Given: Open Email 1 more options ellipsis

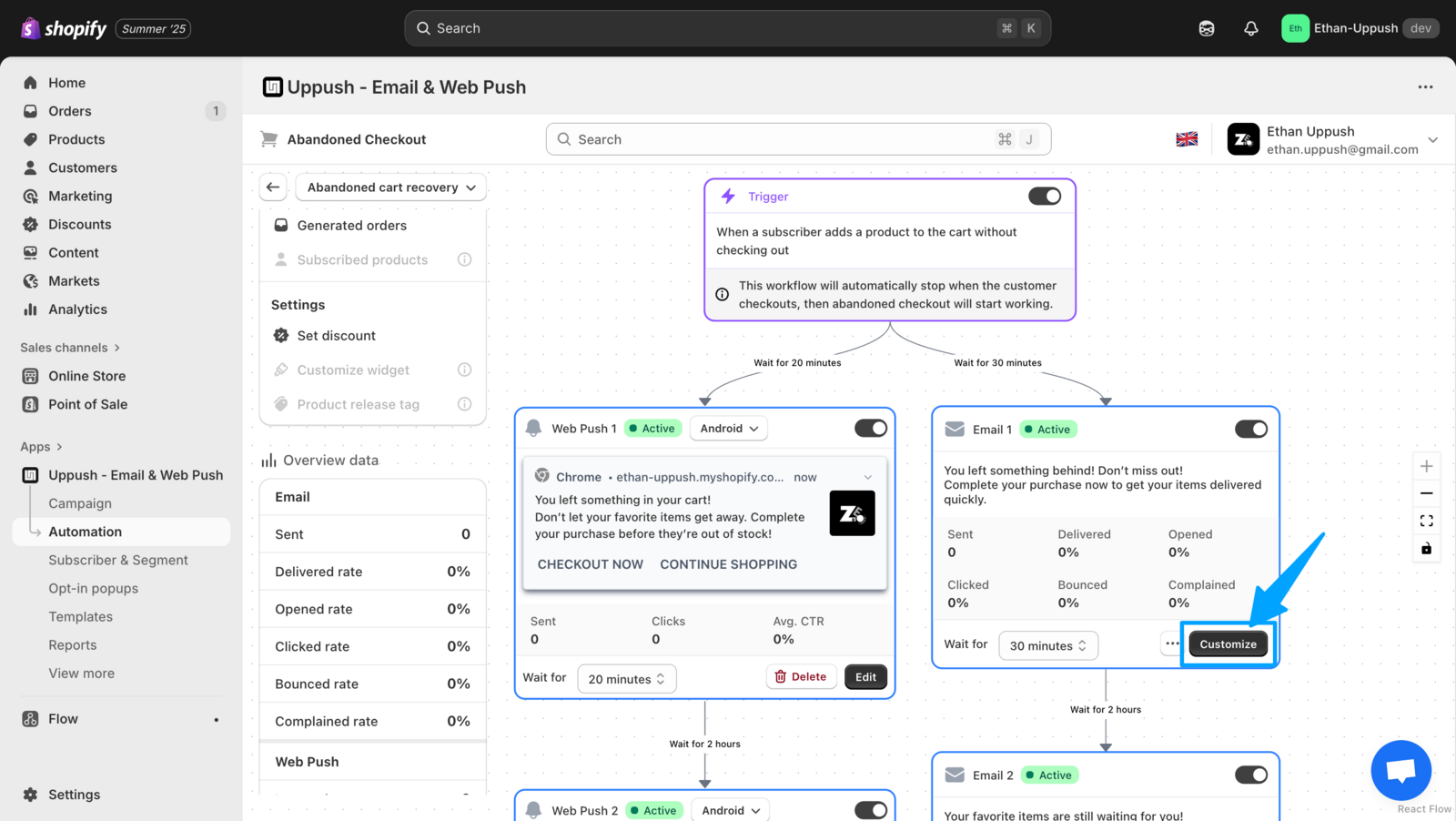Looking at the screenshot, I should pos(1172,644).
